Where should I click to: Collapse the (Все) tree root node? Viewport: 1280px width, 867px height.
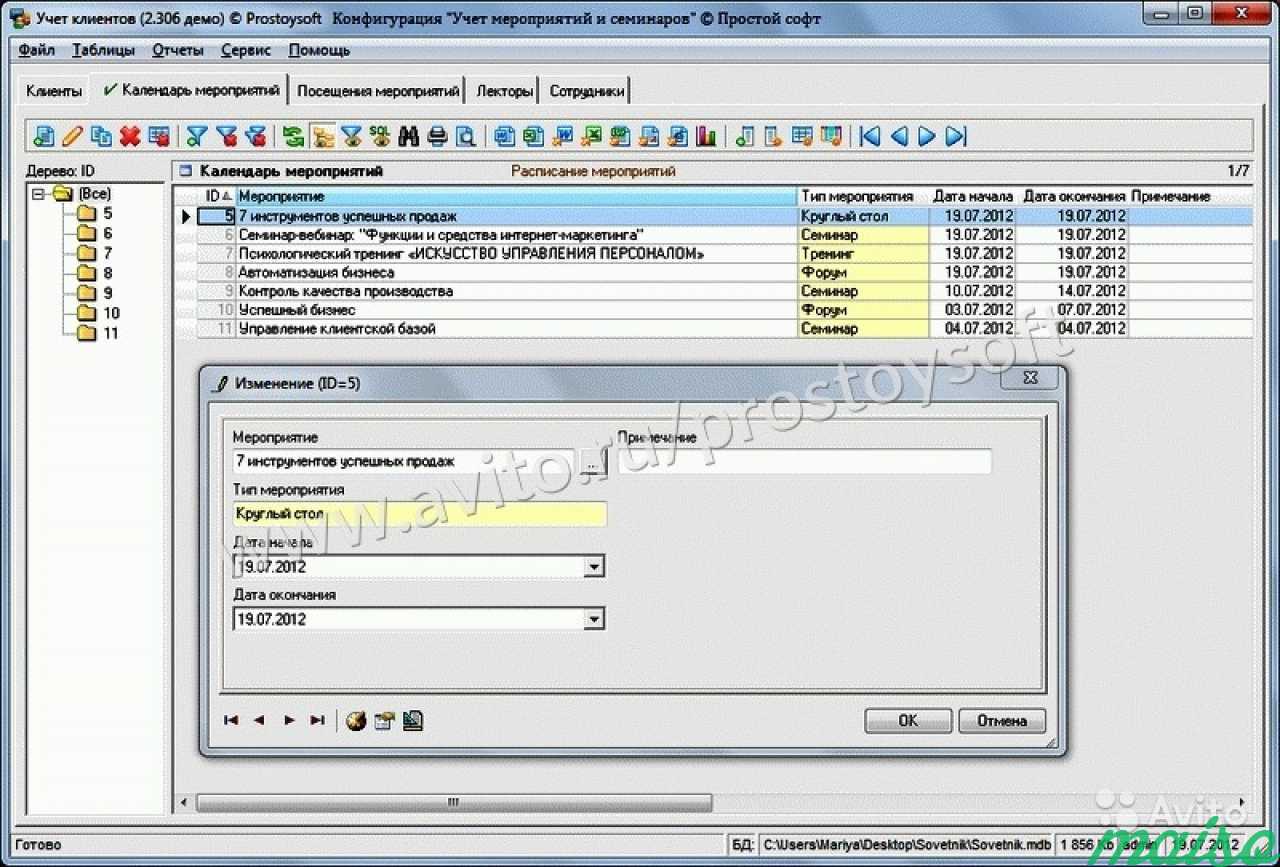pos(39,194)
